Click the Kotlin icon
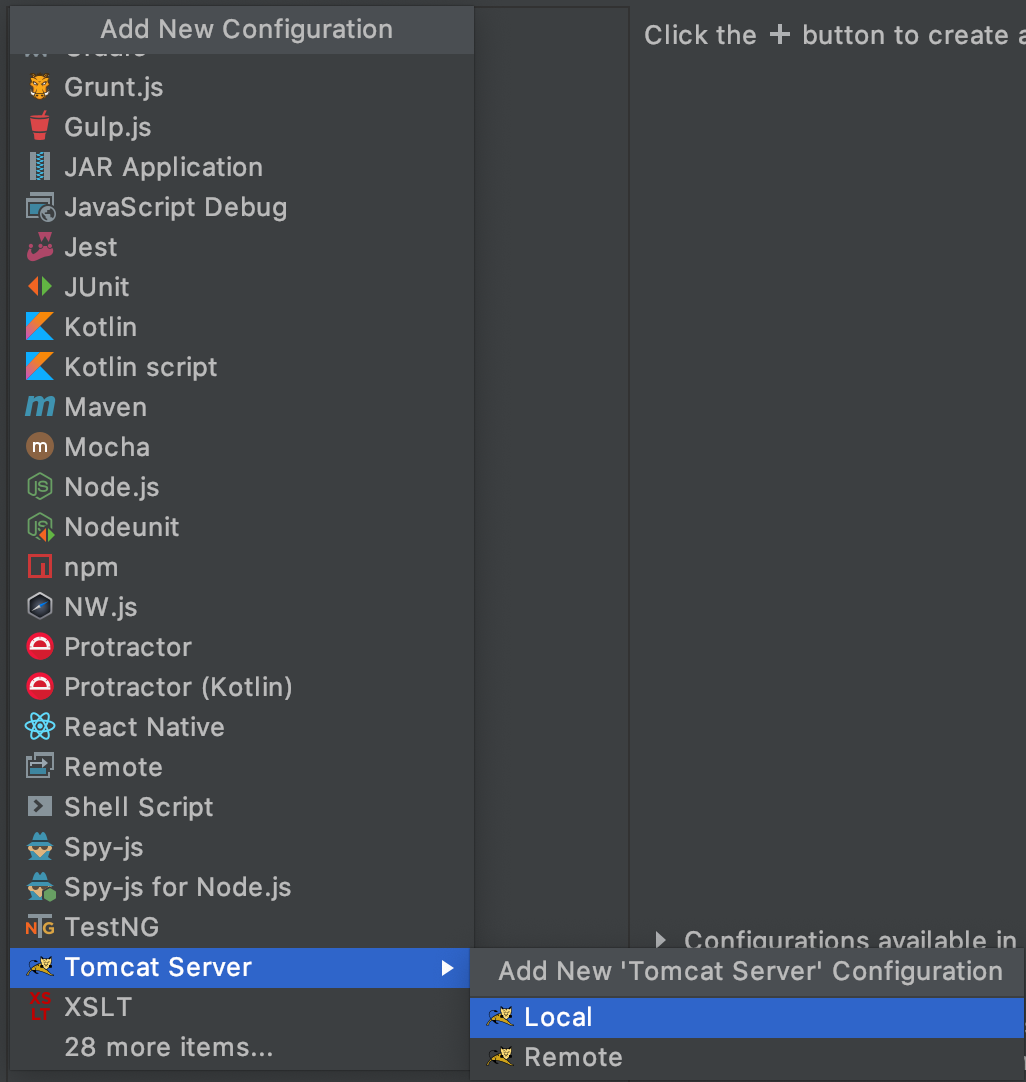This screenshot has width=1026, height=1082. (x=38, y=327)
